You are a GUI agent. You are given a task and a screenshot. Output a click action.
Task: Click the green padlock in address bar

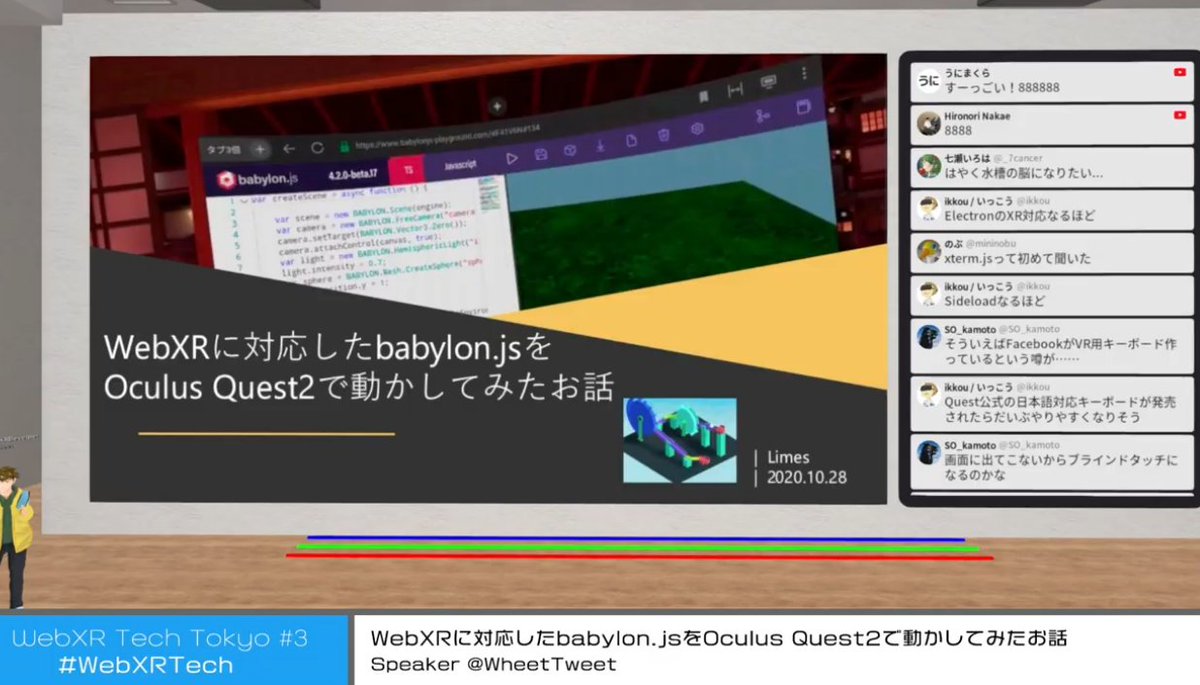coord(343,146)
